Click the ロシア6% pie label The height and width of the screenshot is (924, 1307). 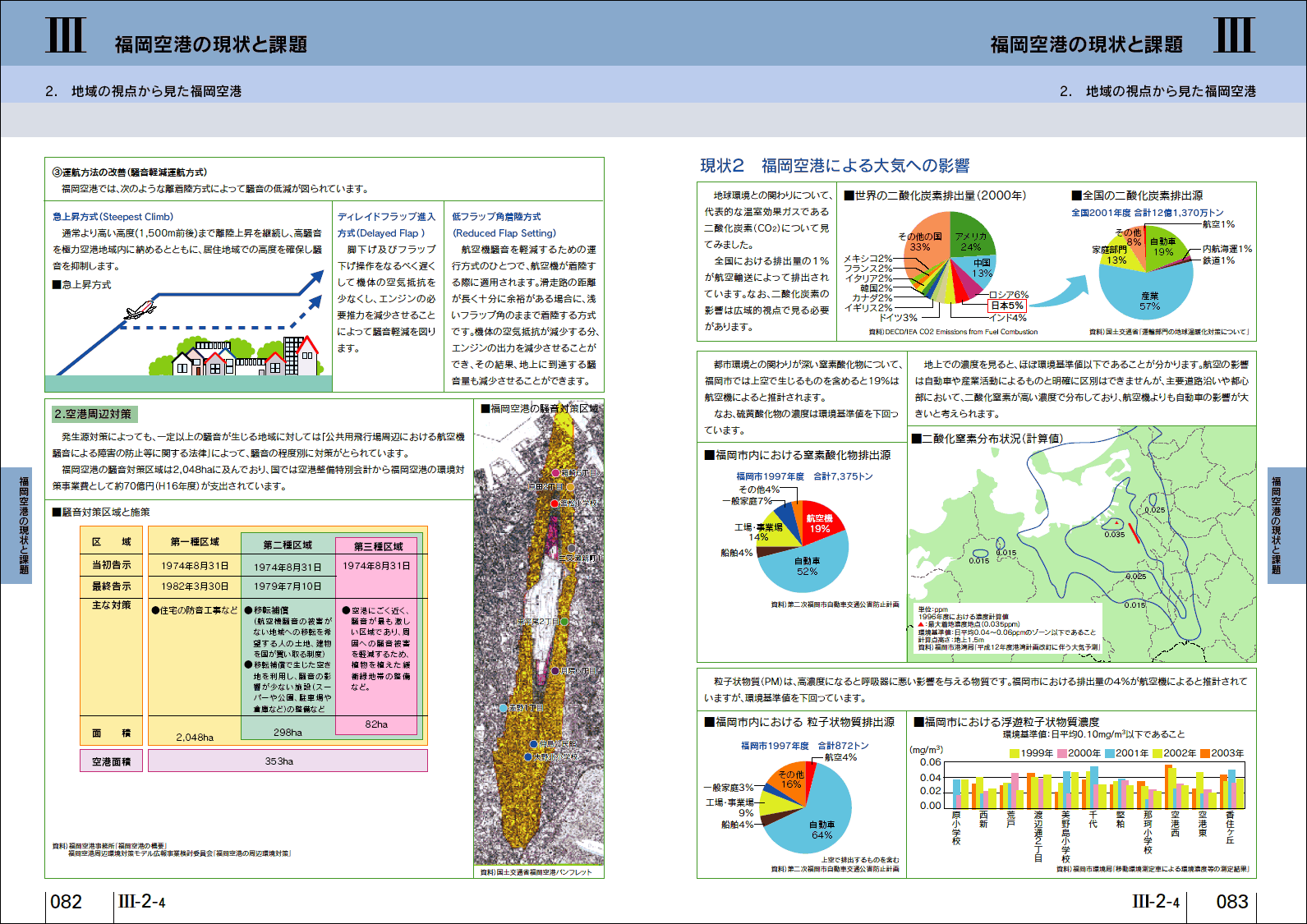click(1009, 295)
